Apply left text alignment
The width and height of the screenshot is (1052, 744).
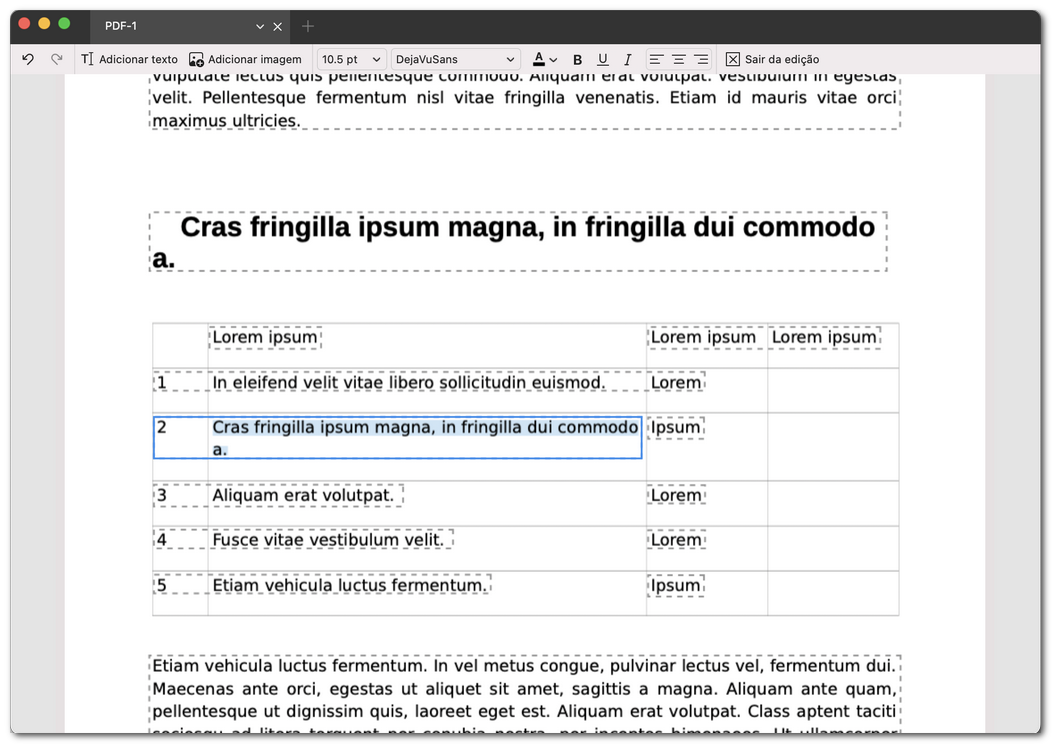655,59
